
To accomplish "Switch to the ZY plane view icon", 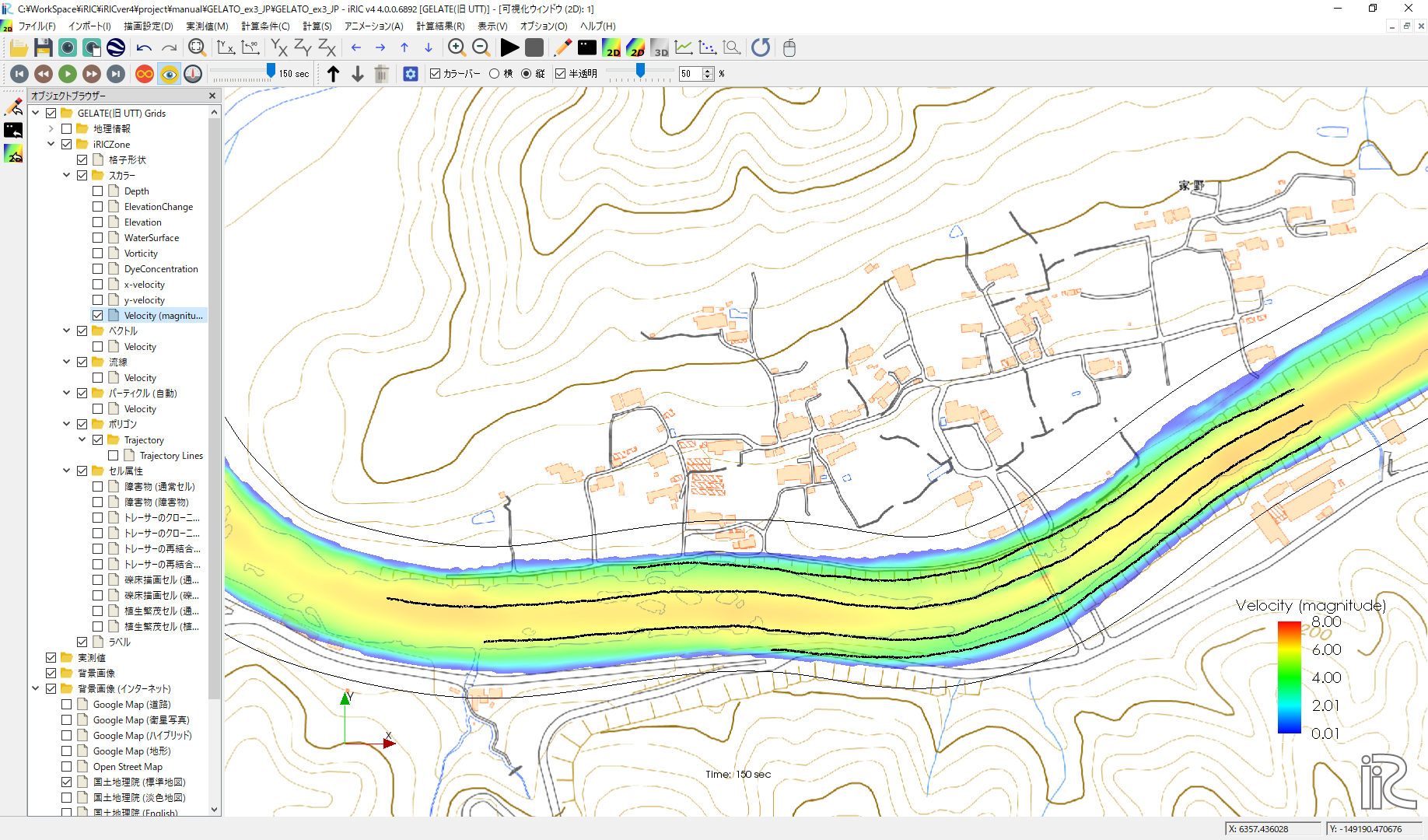I will pos(303,48).
